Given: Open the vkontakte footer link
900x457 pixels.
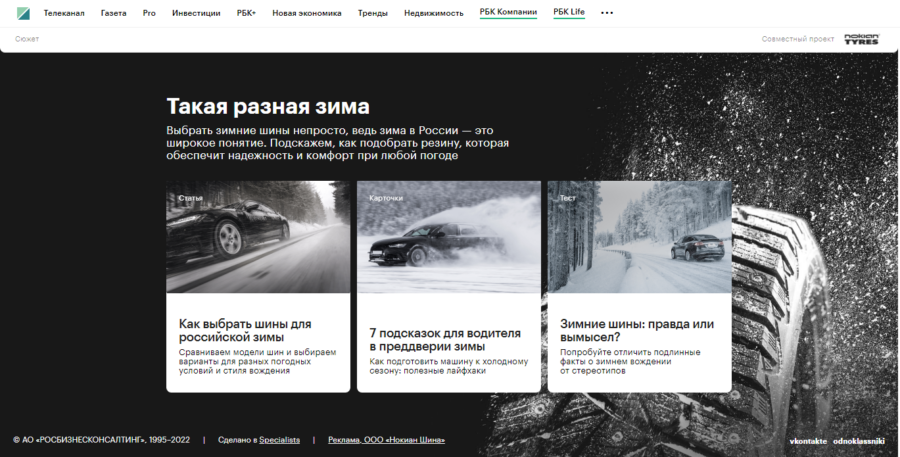Looking at the screenshot, I should (808, 441).
